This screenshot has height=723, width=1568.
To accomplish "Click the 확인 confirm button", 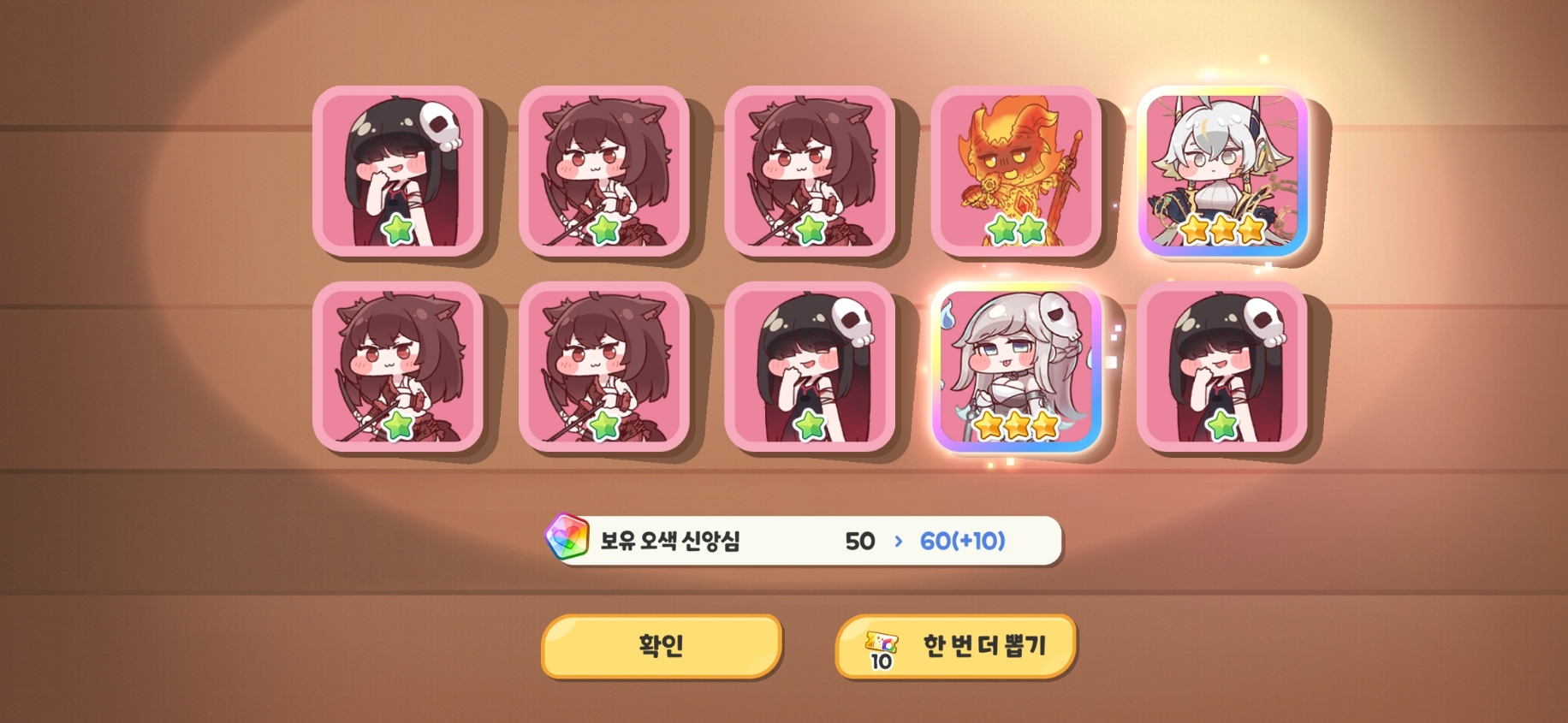I will pyautogui.click(x=662, y=646).
